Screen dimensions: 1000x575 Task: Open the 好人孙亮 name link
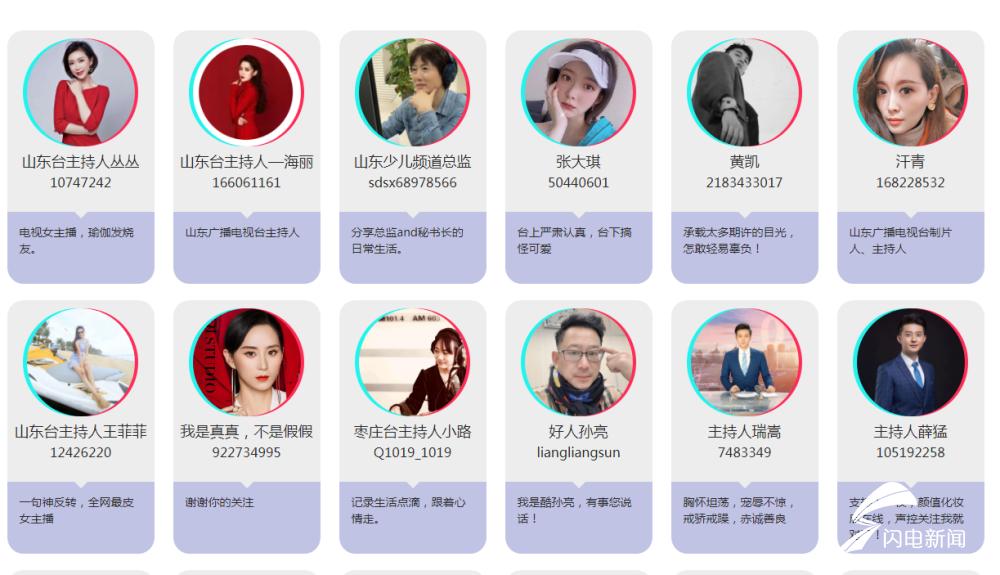[x=578, y=432]
